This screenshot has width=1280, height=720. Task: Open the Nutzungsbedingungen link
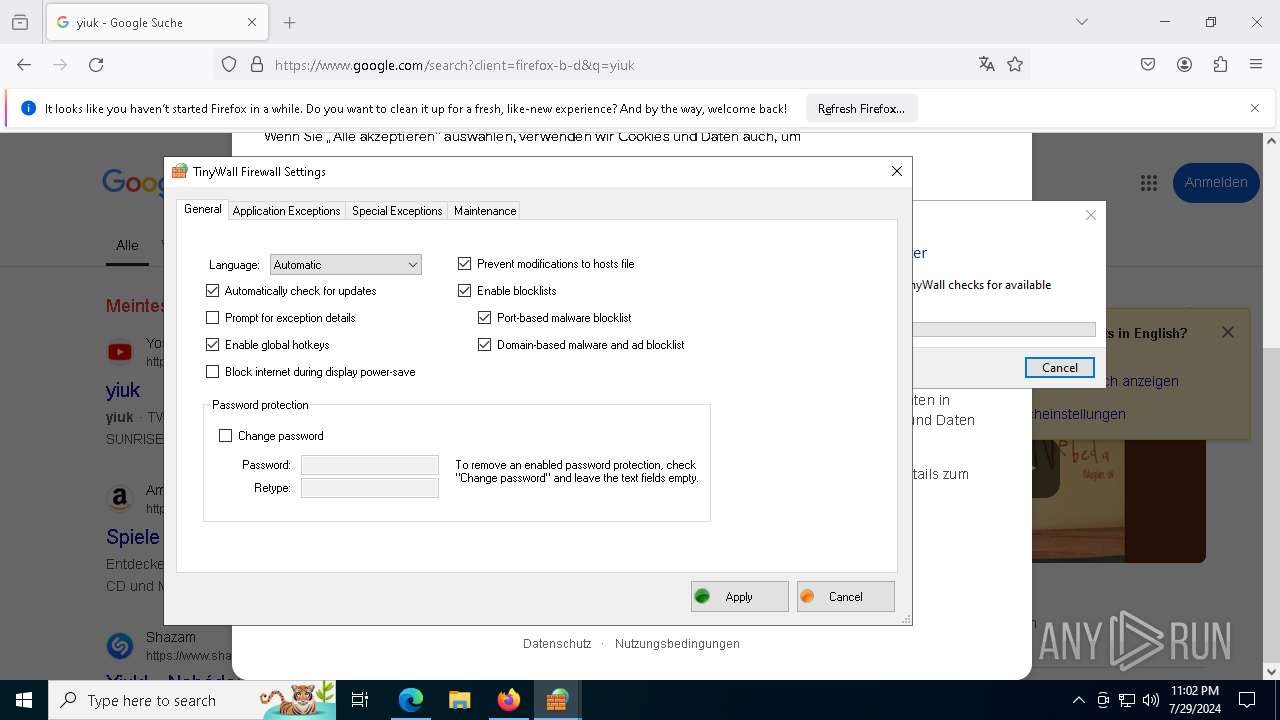coord(677,644)
